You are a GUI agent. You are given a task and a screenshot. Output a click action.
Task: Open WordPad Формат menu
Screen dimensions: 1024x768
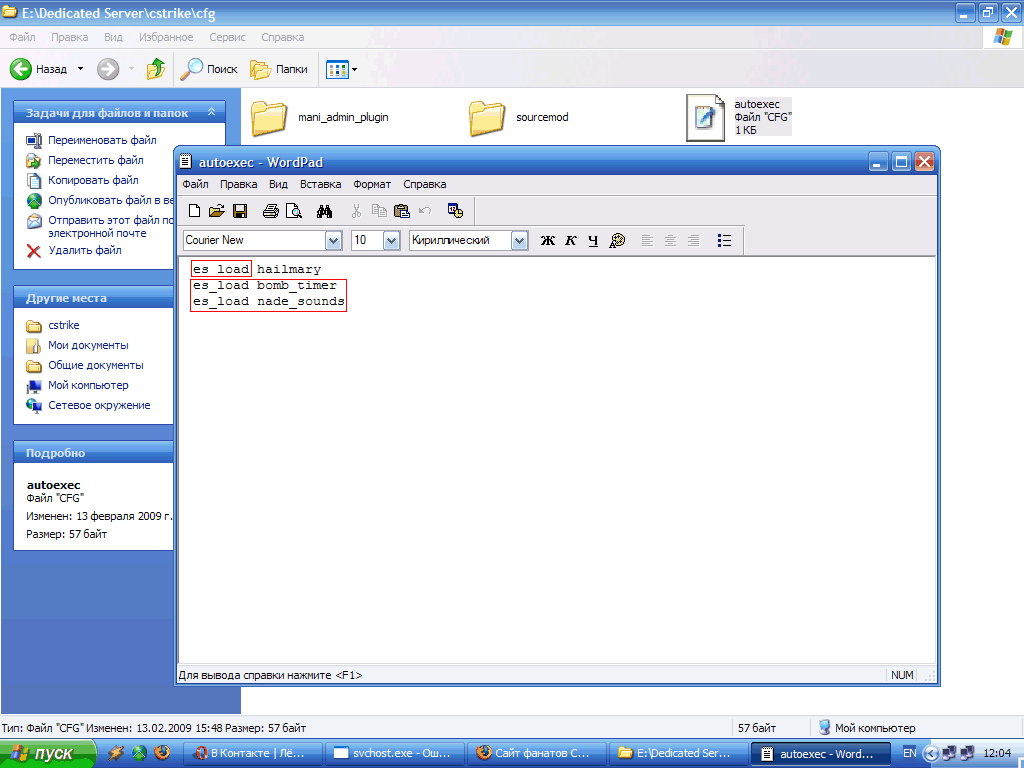(x=372, y=184)
